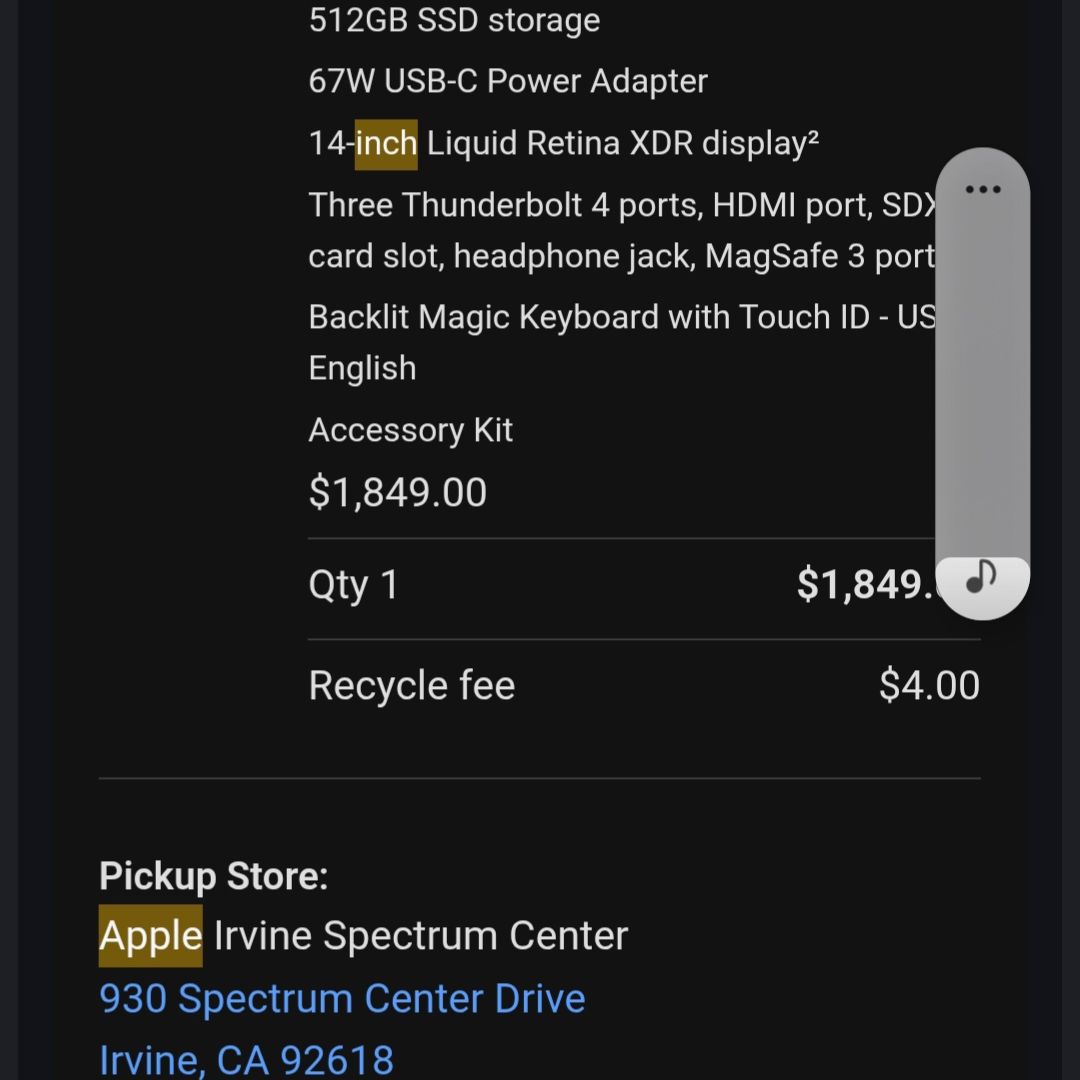This screenshot has width=1080, height=1080.
Task: Click the 512GB SSD storage line
Action: tap(455, 20)
